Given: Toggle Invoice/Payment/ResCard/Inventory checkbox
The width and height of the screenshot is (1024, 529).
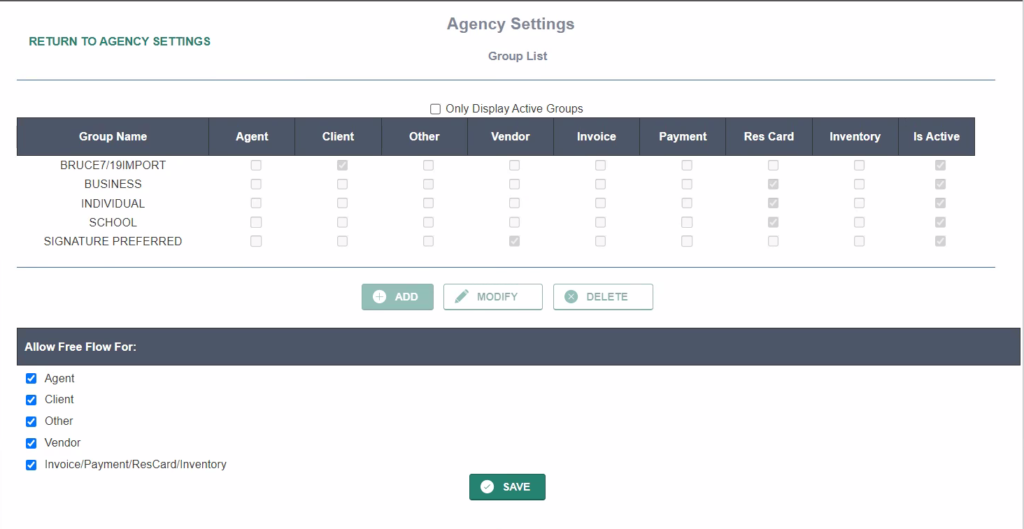Looking at the screenshot, I should (31, 465).
